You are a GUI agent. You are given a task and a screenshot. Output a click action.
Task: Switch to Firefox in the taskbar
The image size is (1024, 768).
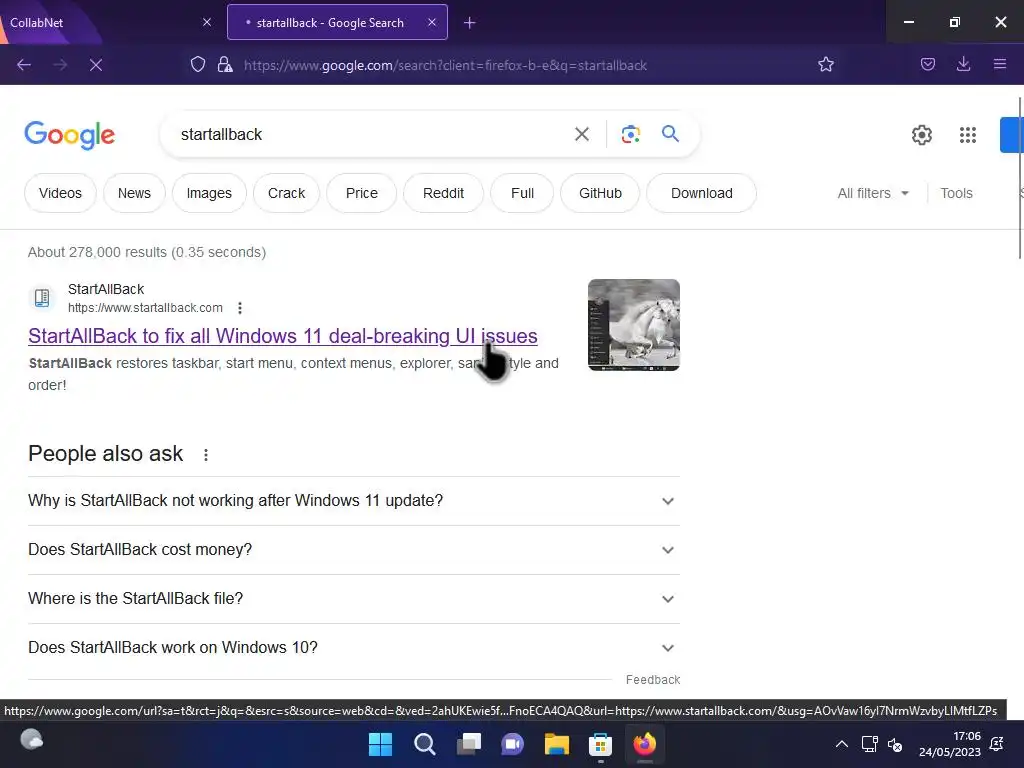[645, 744]
